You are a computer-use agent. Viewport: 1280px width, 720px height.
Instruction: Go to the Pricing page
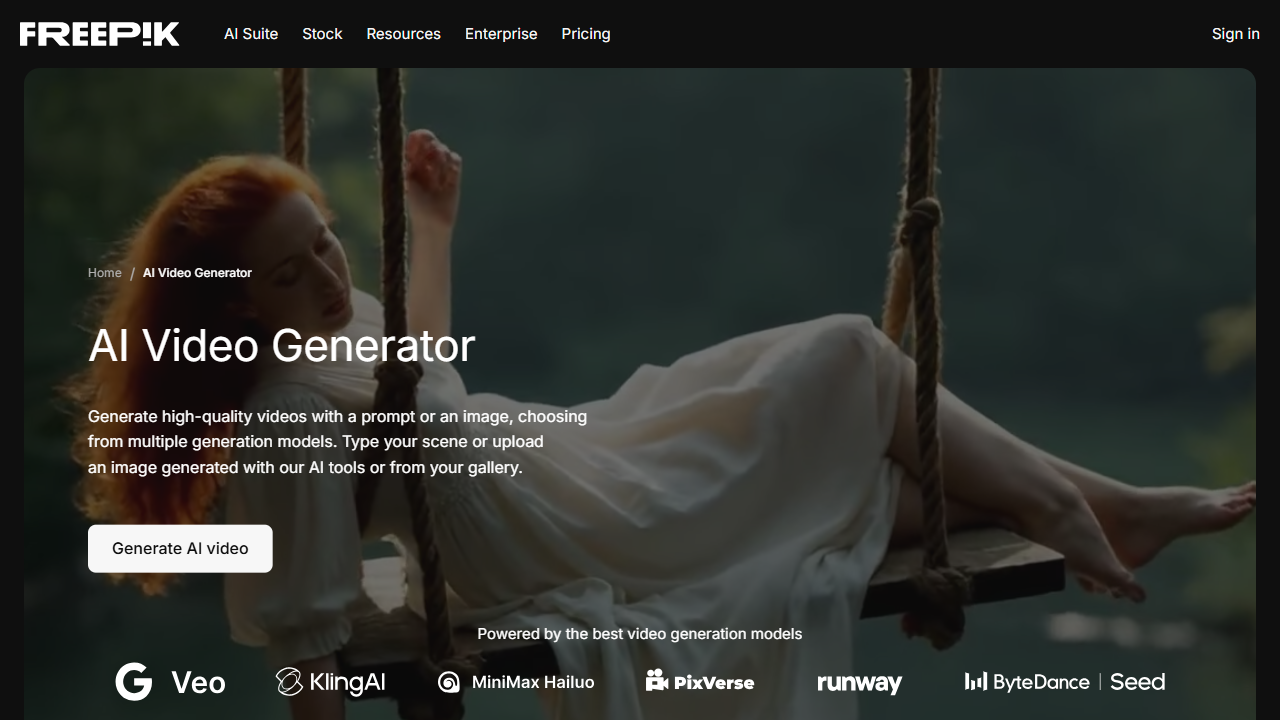[586, 34]
